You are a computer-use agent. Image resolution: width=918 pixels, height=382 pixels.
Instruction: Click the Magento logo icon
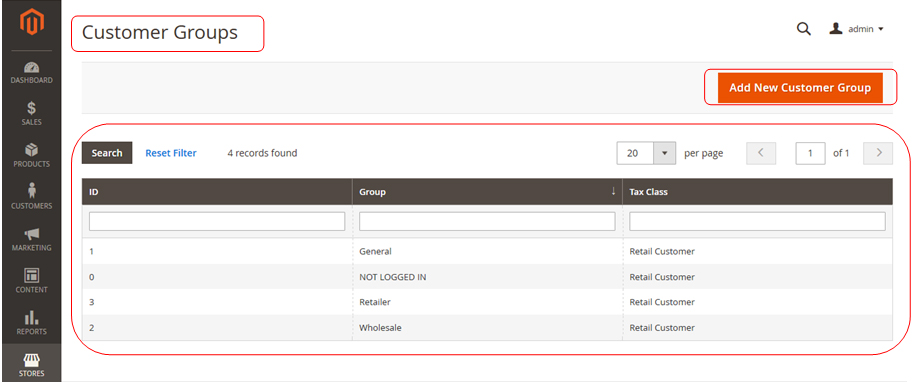[x=31, y=22]
